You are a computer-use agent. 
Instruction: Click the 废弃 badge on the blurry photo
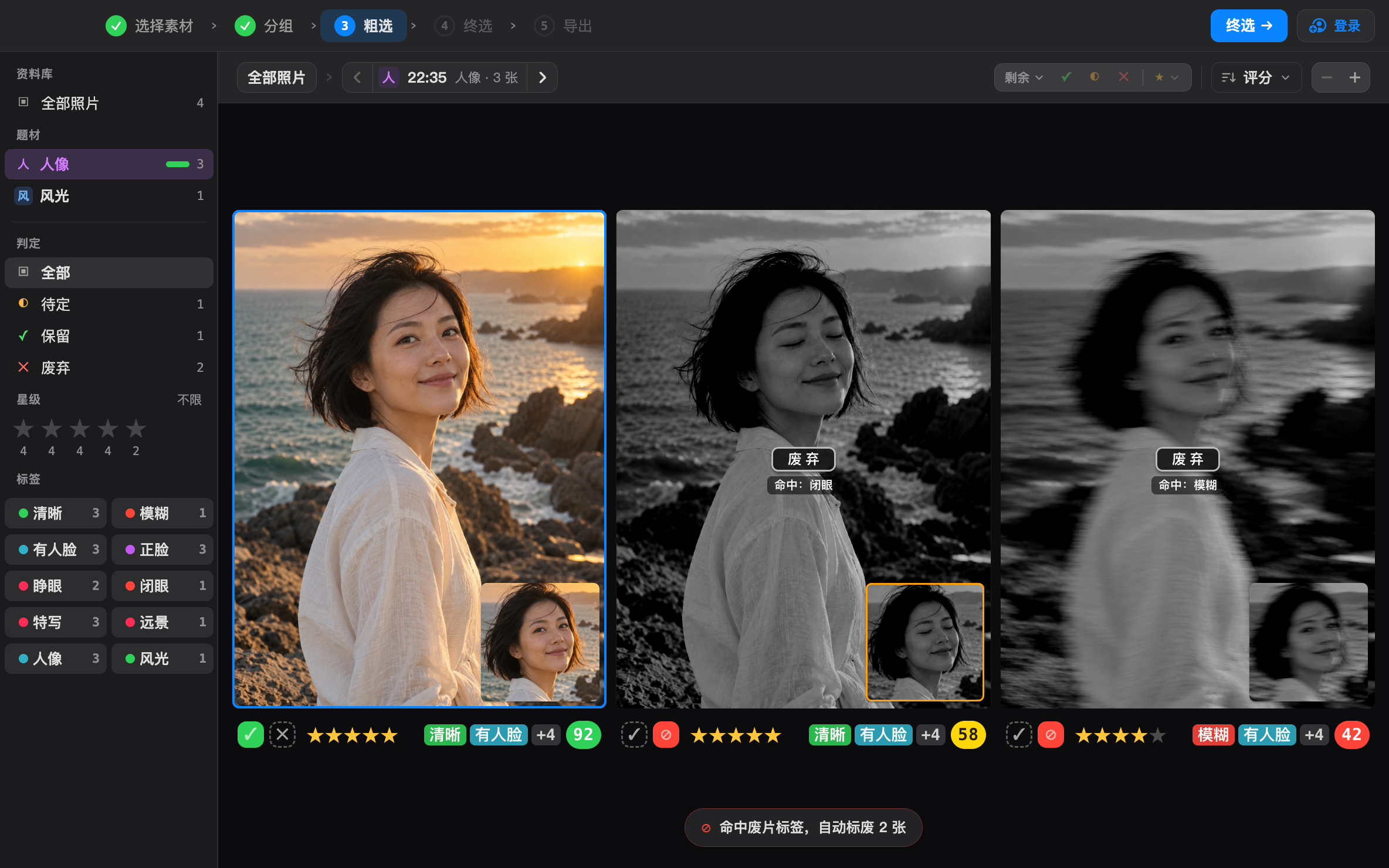(1187, 459)
